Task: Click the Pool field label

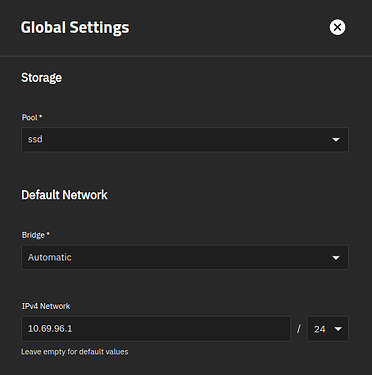Action: click(32, 118)
